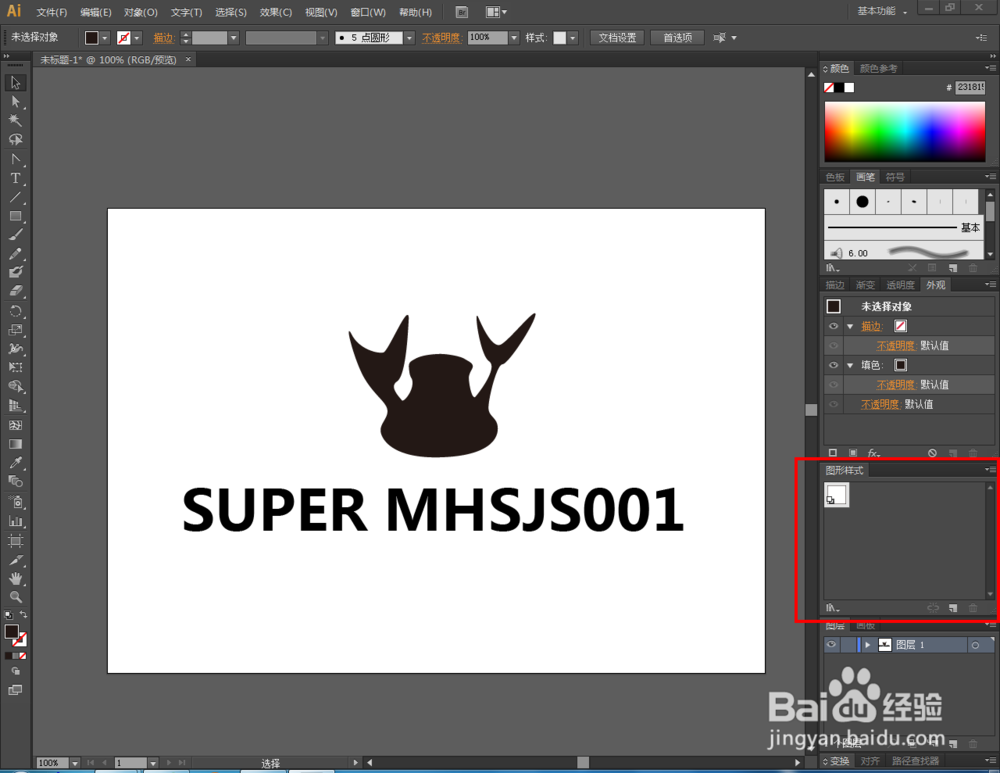1000x773 pixels.
Task: Open the stroke weight dropdown
Action: pyautogui.click(x=233, y=38)
